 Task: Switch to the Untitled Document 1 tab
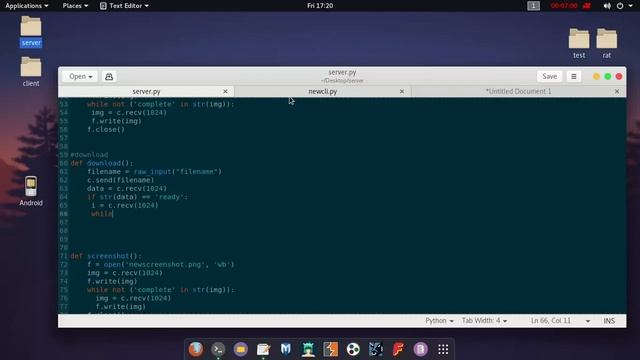coord(518,91)
